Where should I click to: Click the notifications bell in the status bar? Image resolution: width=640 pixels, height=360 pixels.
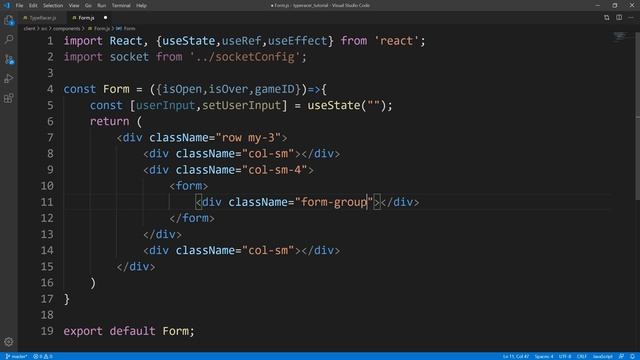coord(632,356)
